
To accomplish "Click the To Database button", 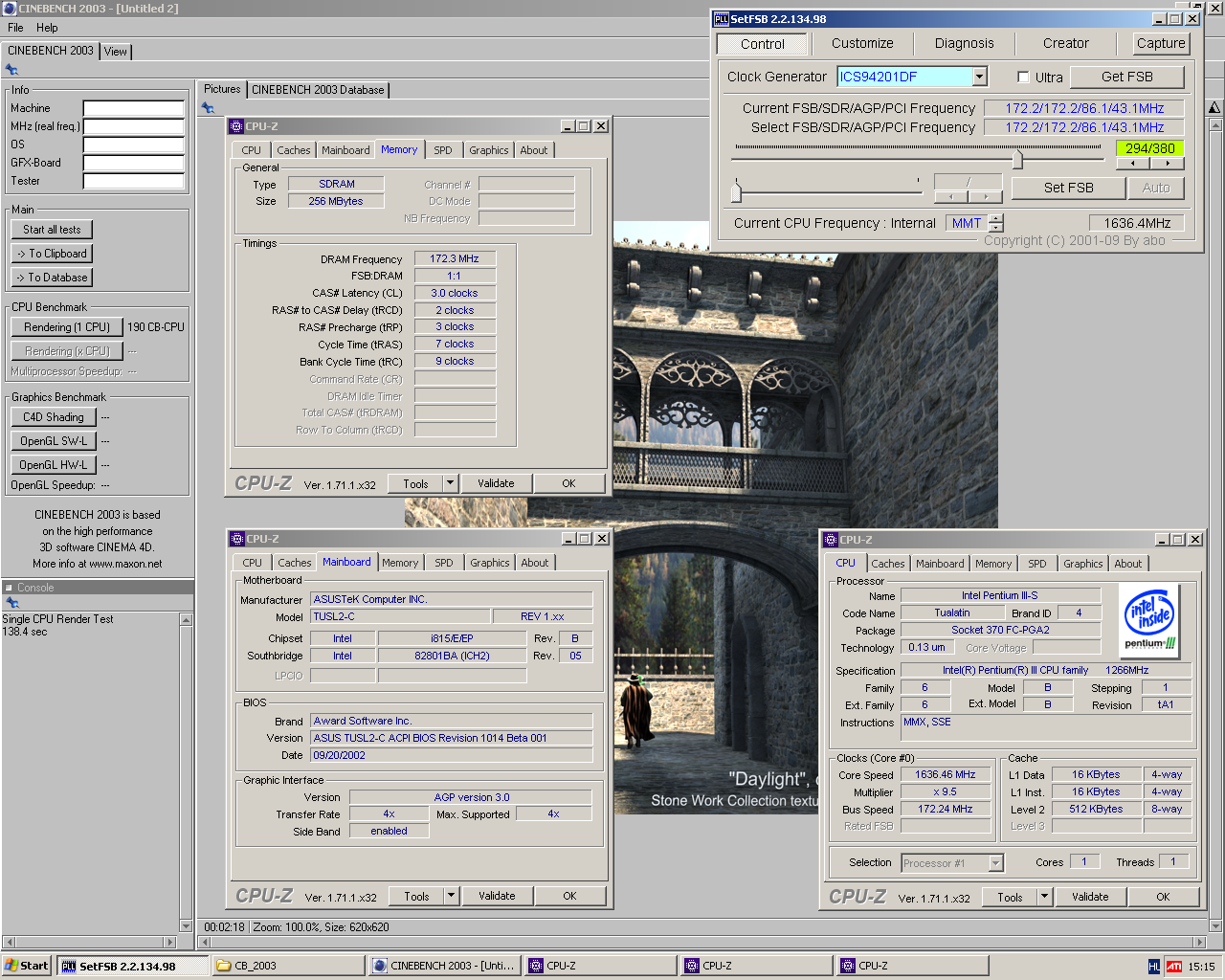I will (53, 278).
